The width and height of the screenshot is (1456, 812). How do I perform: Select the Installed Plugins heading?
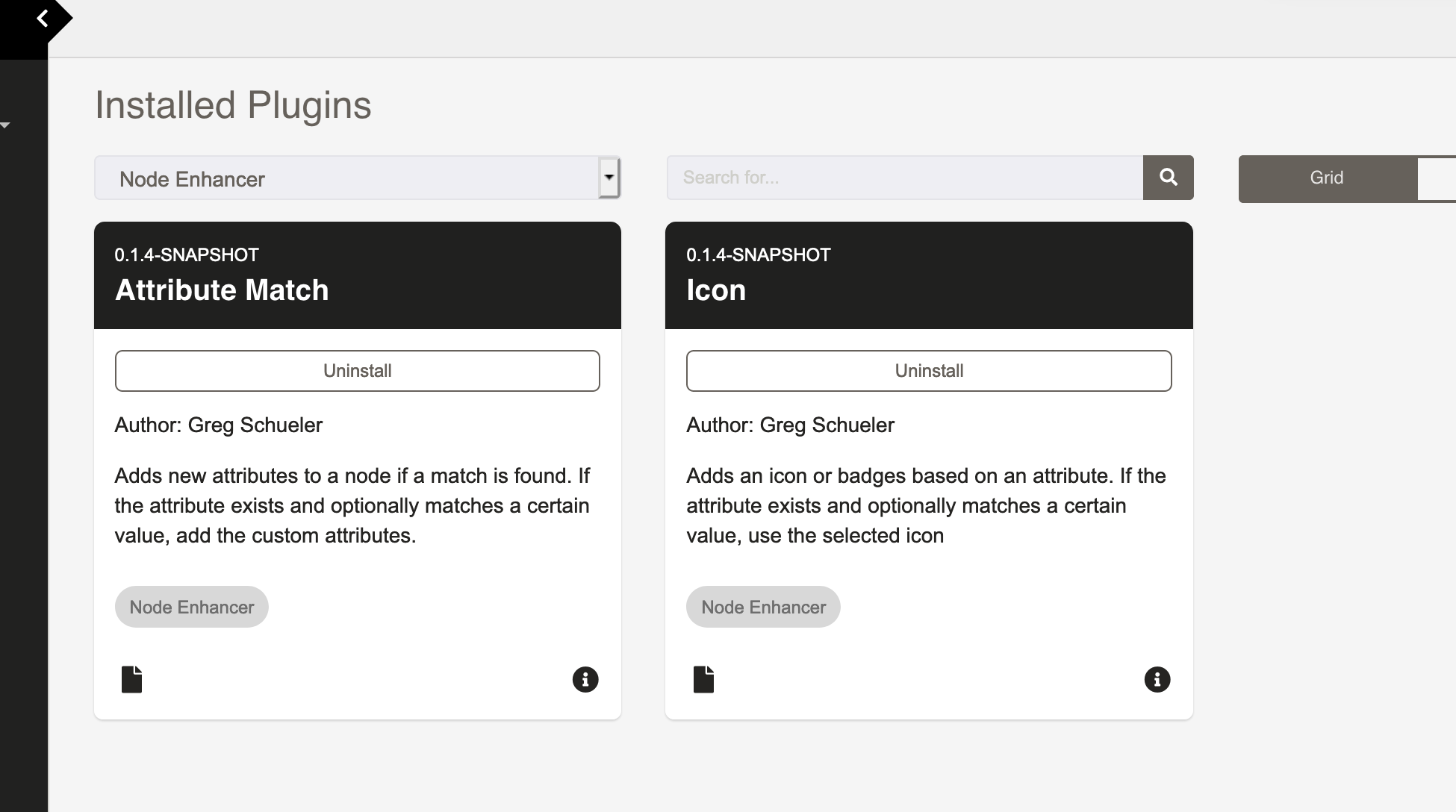point(232,104)
